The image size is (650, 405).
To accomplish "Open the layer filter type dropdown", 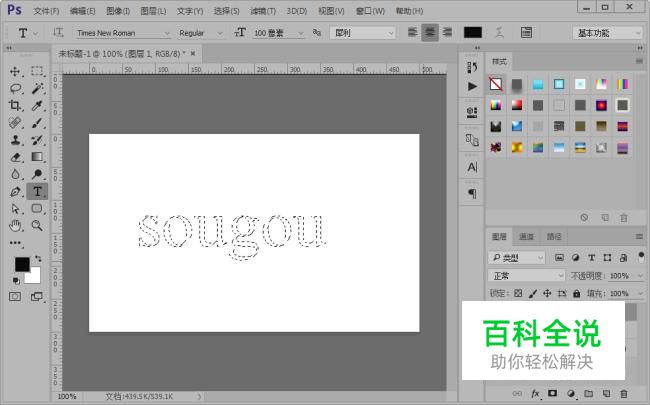I will click(516, 258).
